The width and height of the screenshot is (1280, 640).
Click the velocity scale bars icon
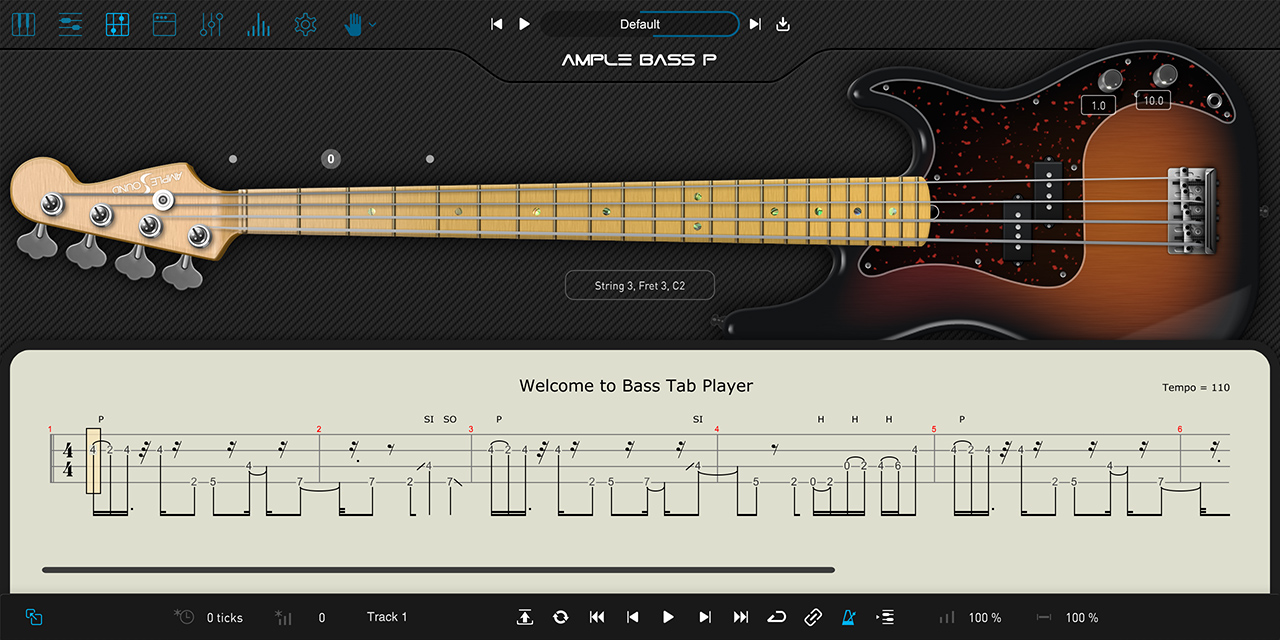click(947, 617)
